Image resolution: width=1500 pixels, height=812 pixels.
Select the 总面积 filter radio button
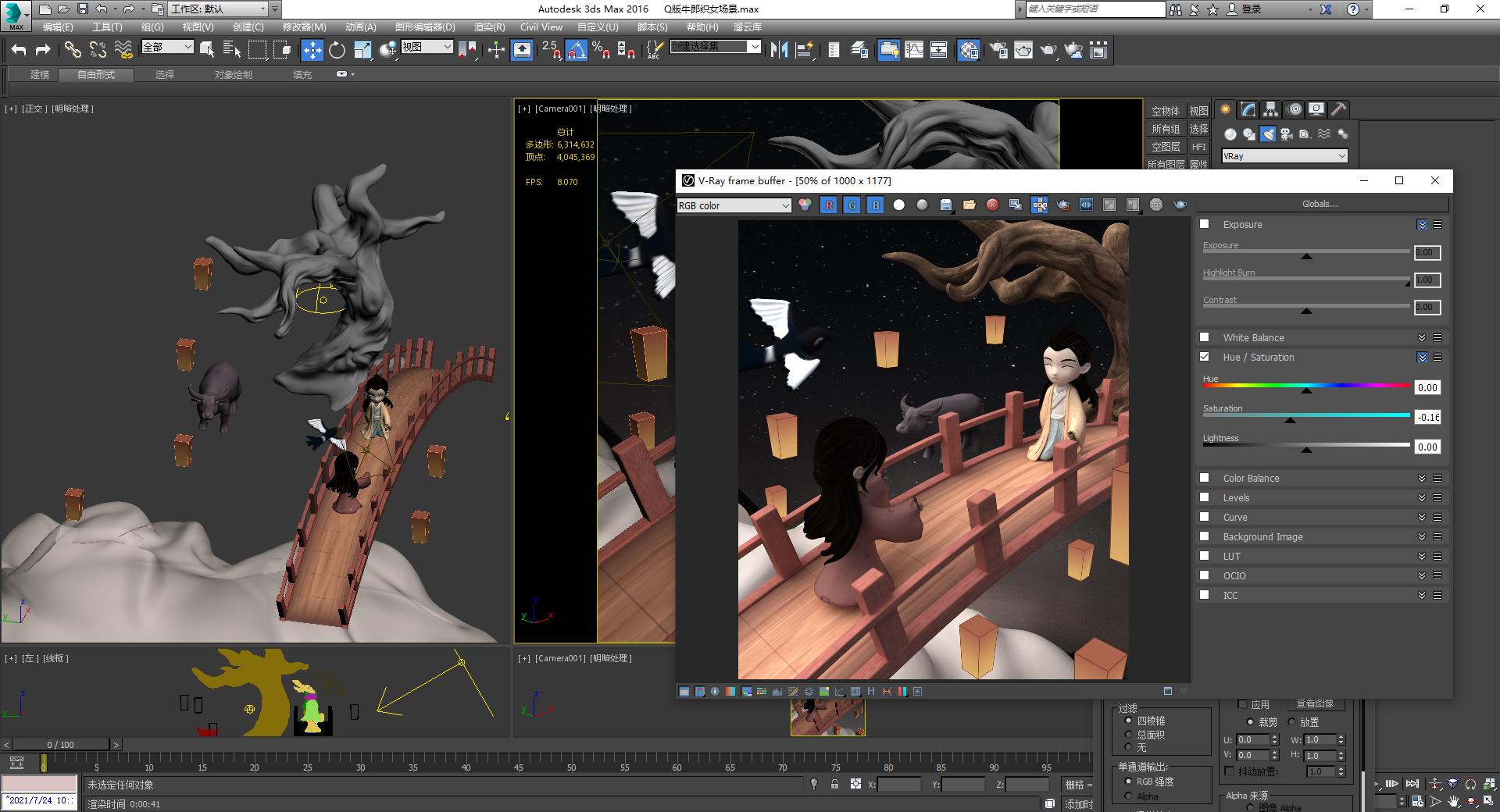click(1128, 734)
